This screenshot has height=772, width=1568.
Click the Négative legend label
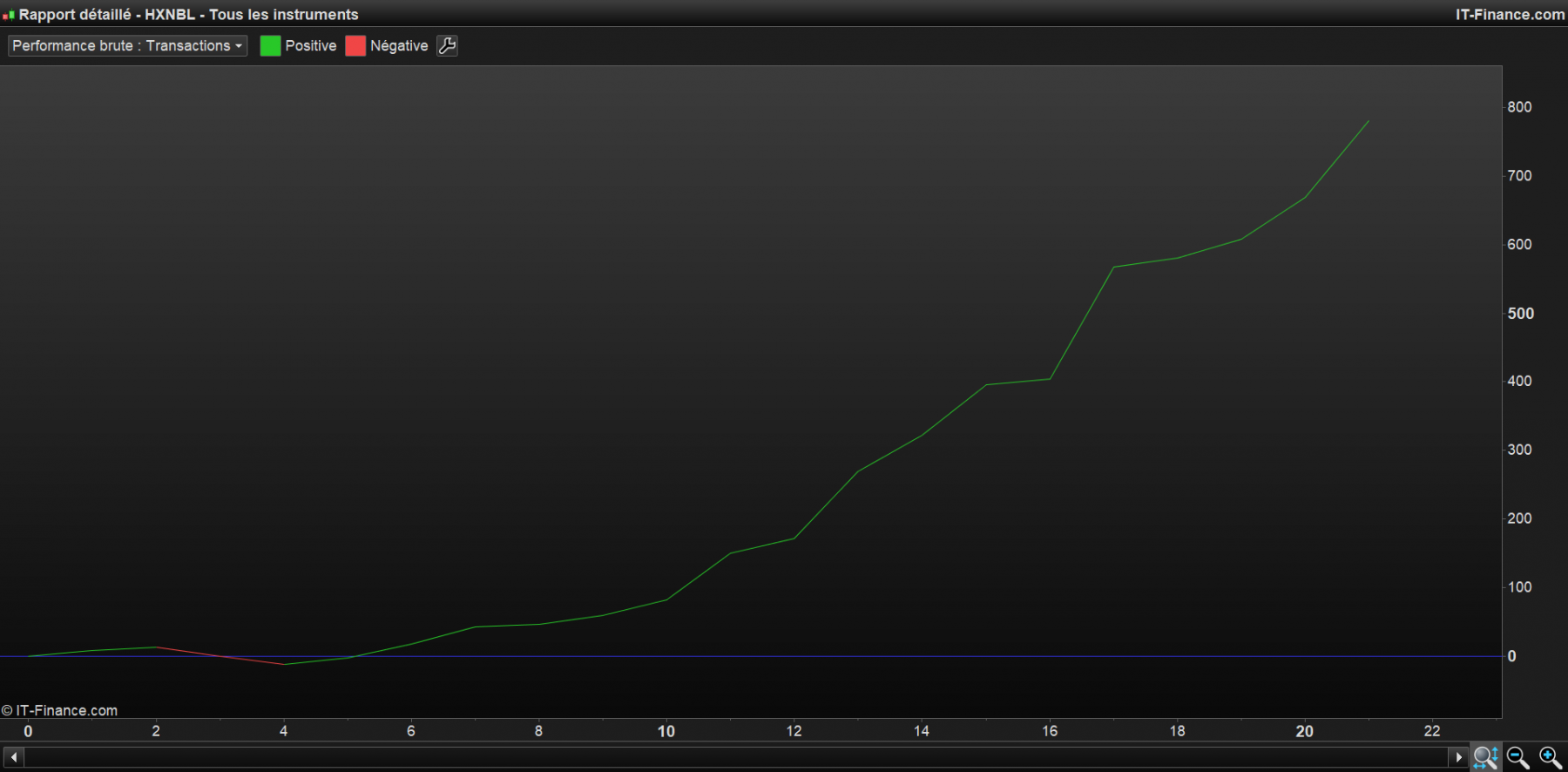tap(399, 46)
